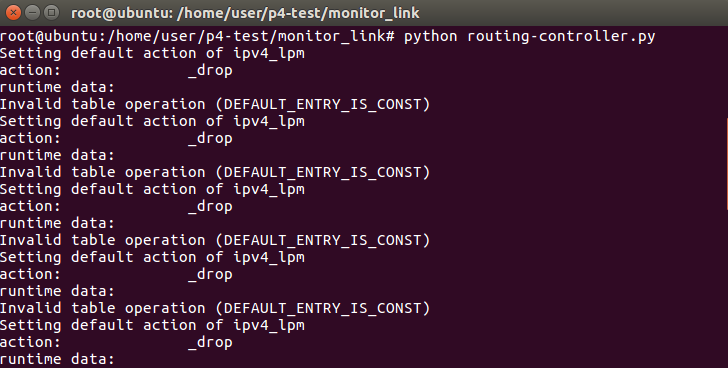The width and height of the screenshot is (728, 368).
Task: Click the last _drop action value
Action: (x=210, y=342)
